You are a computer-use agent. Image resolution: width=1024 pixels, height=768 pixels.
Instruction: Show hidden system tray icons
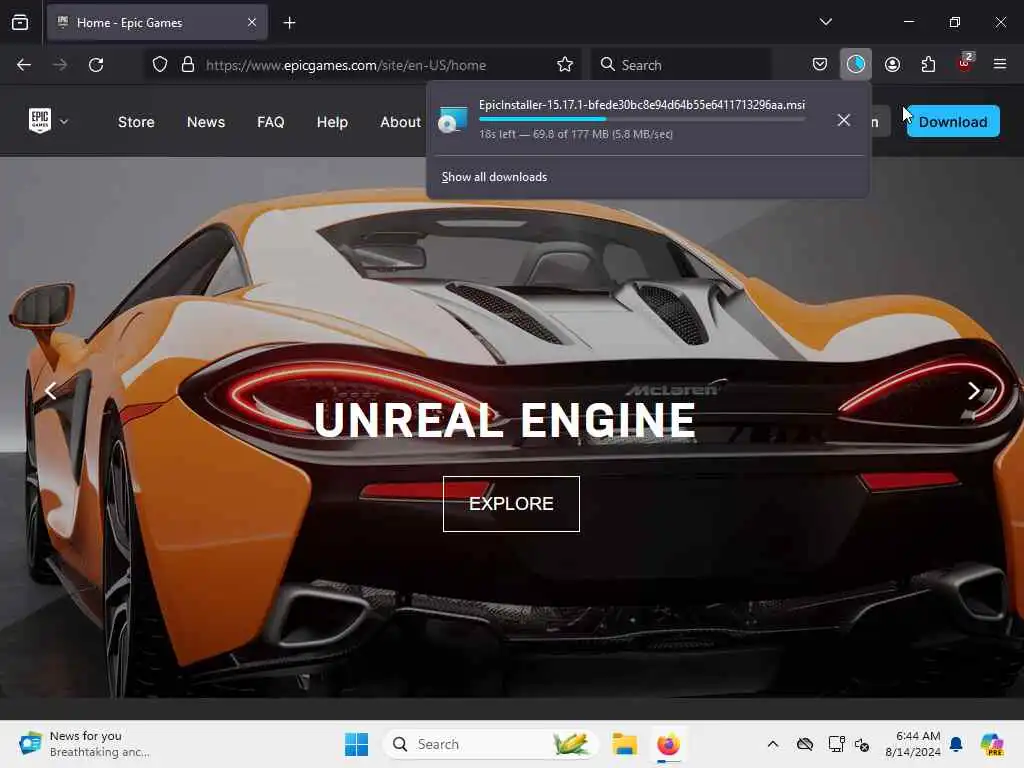pyautogui.click(x=773, y=744)
